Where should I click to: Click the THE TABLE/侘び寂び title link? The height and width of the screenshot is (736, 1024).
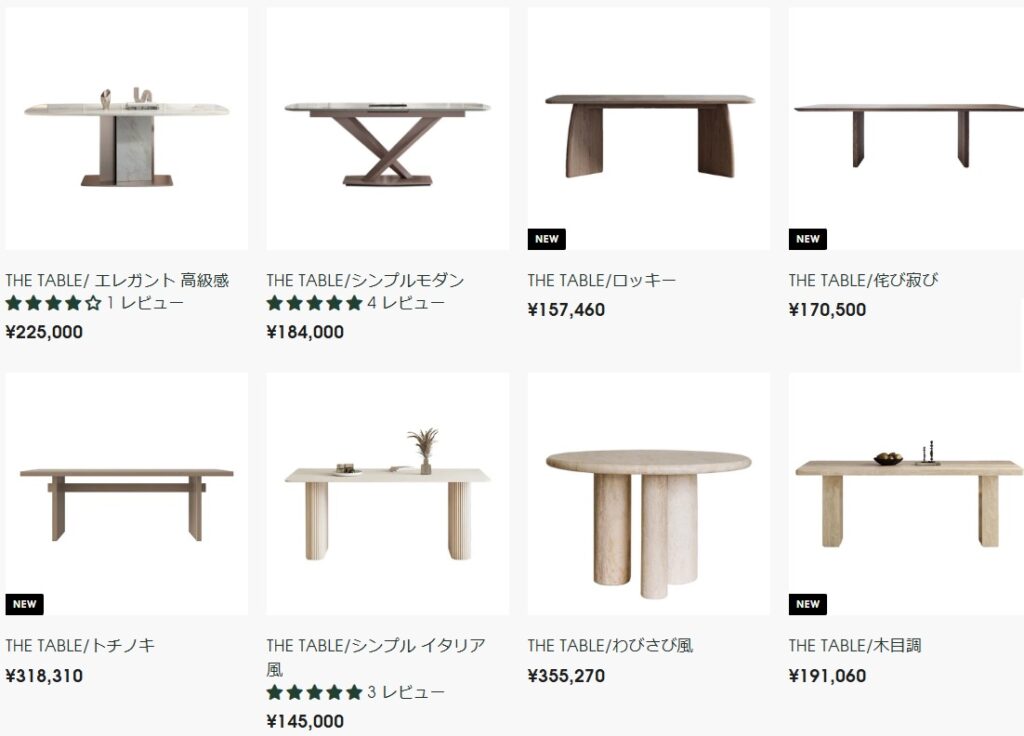pyautogui.click(x=863, y=280)
